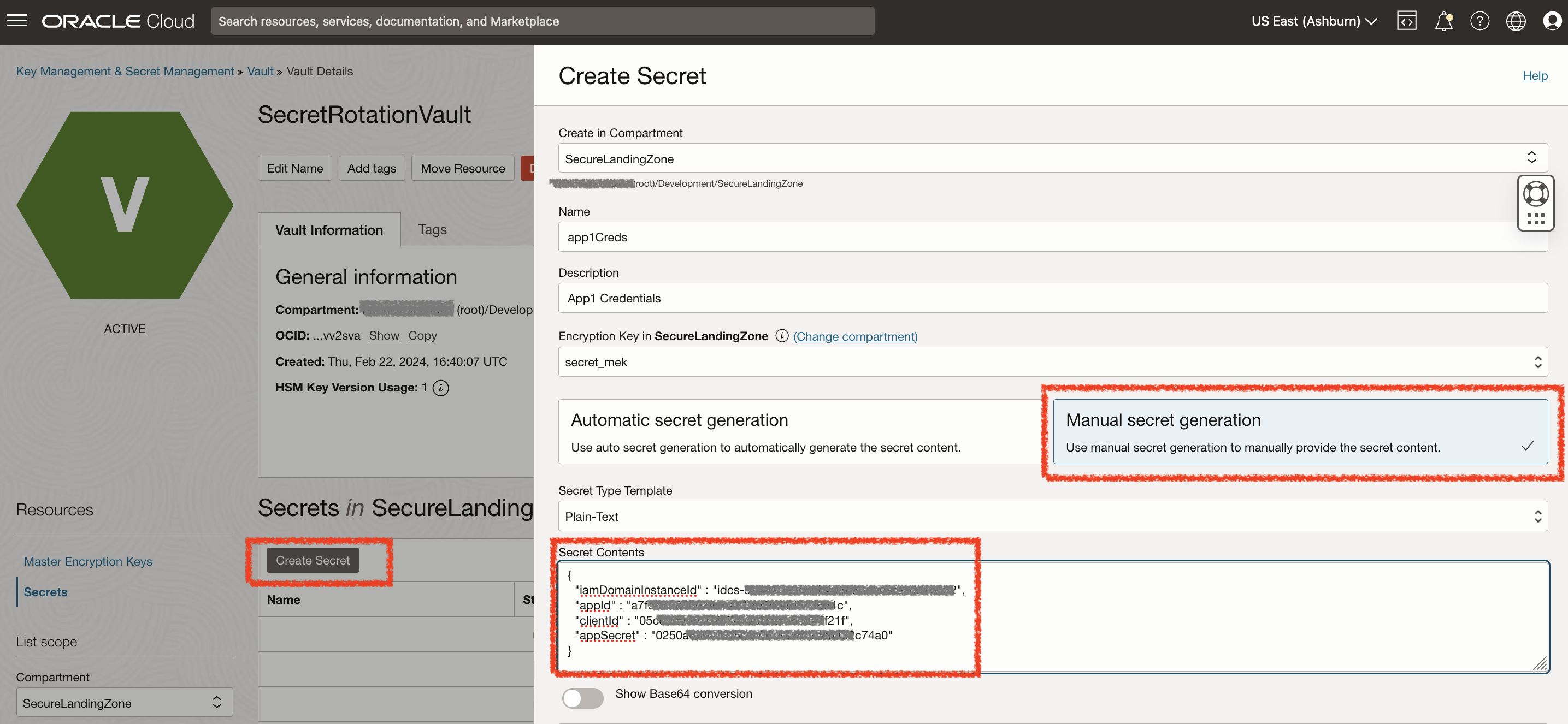
Task: Open the notifications bell
Action: 1443,21
